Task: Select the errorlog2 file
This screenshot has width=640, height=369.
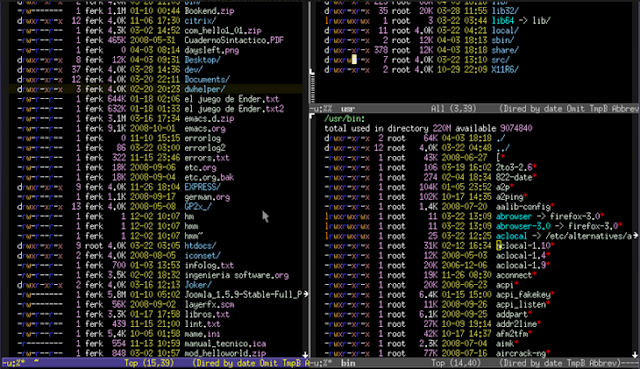Action: [x=204, y=148]
